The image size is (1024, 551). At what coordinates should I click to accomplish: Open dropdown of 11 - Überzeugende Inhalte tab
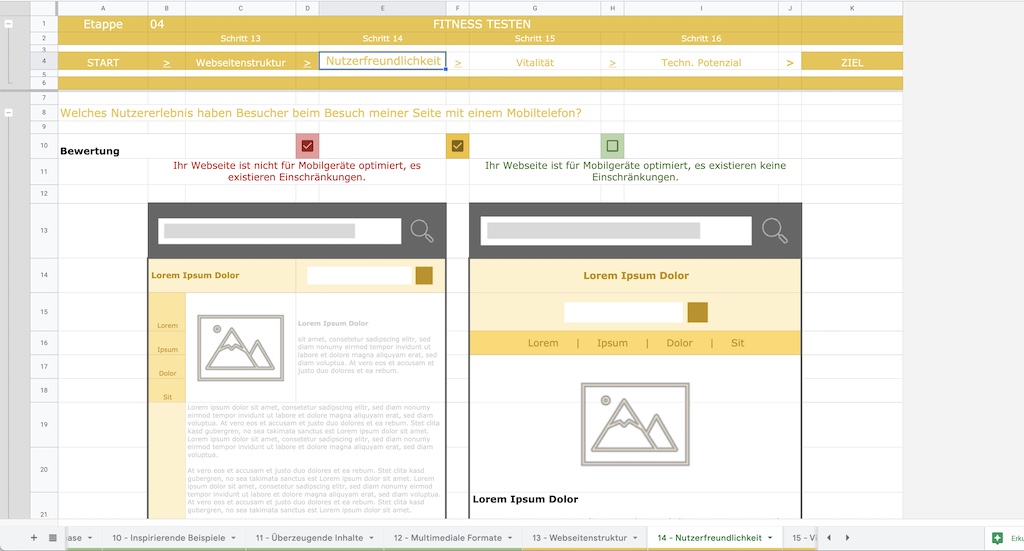[371, 538]
